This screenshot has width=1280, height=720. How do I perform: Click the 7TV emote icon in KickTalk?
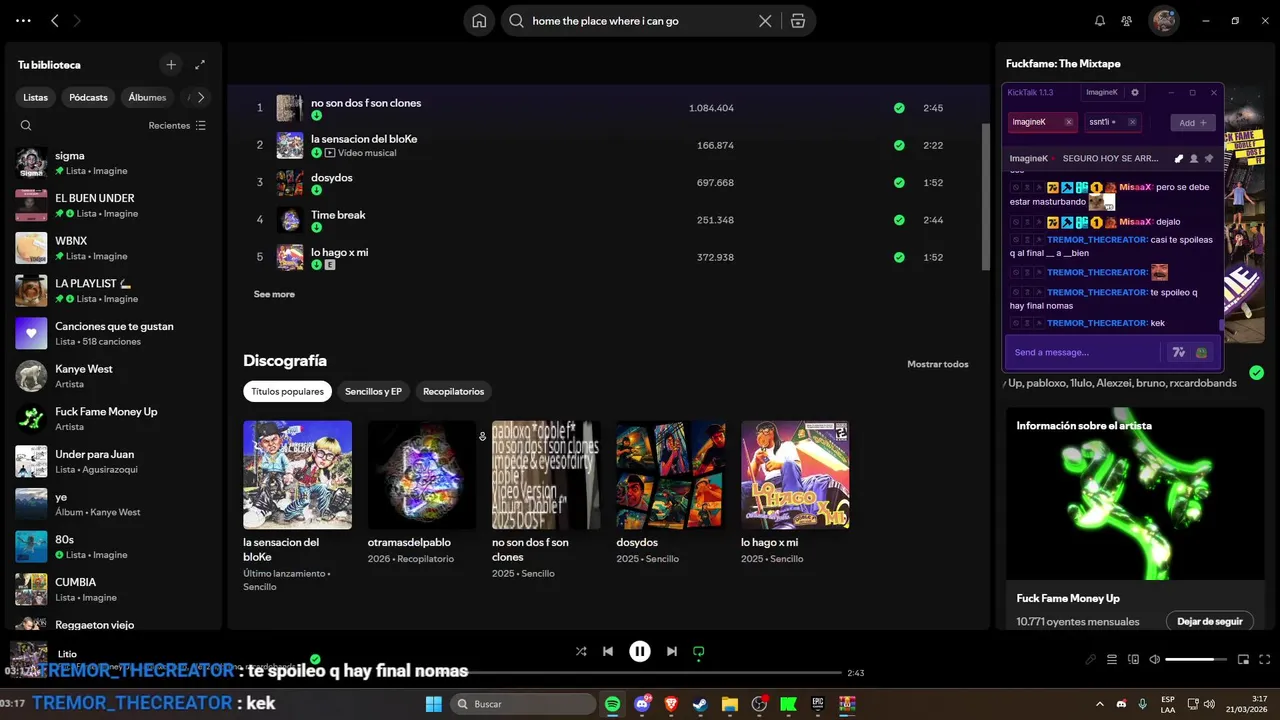[1178, 352]
